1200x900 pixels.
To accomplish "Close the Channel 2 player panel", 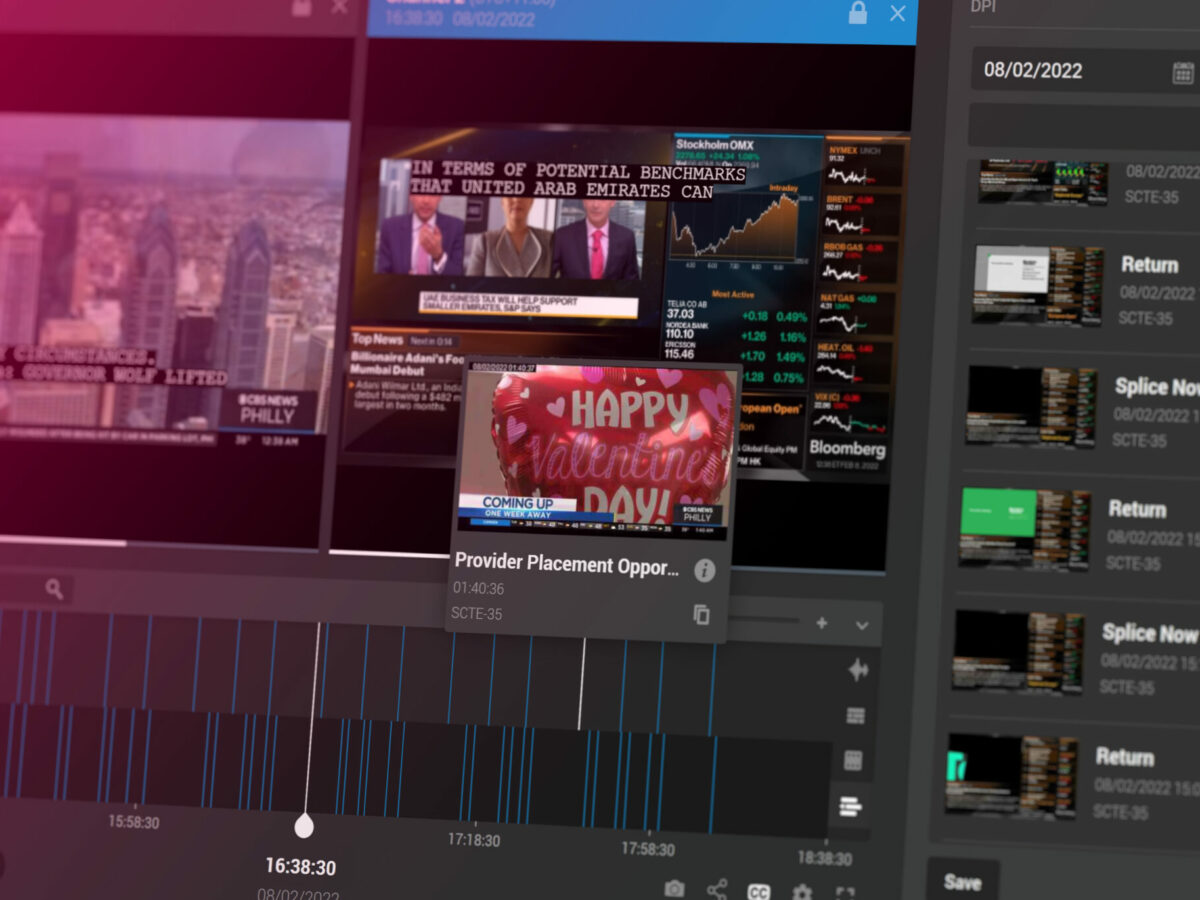I will (897, 13).
